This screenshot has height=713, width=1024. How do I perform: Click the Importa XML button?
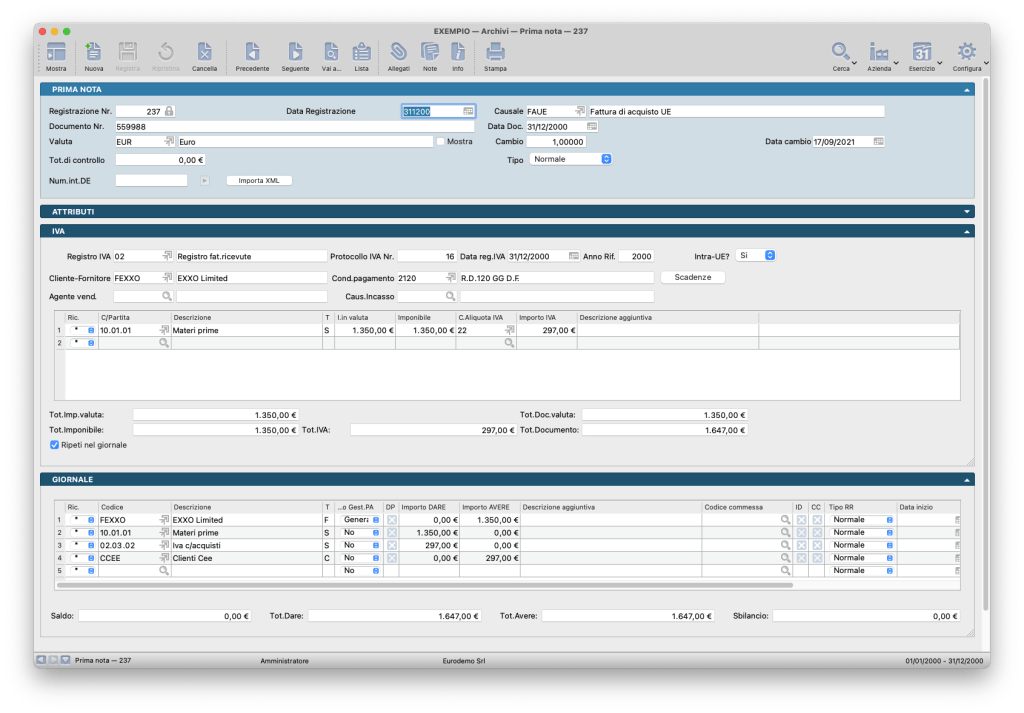(258, 180)
